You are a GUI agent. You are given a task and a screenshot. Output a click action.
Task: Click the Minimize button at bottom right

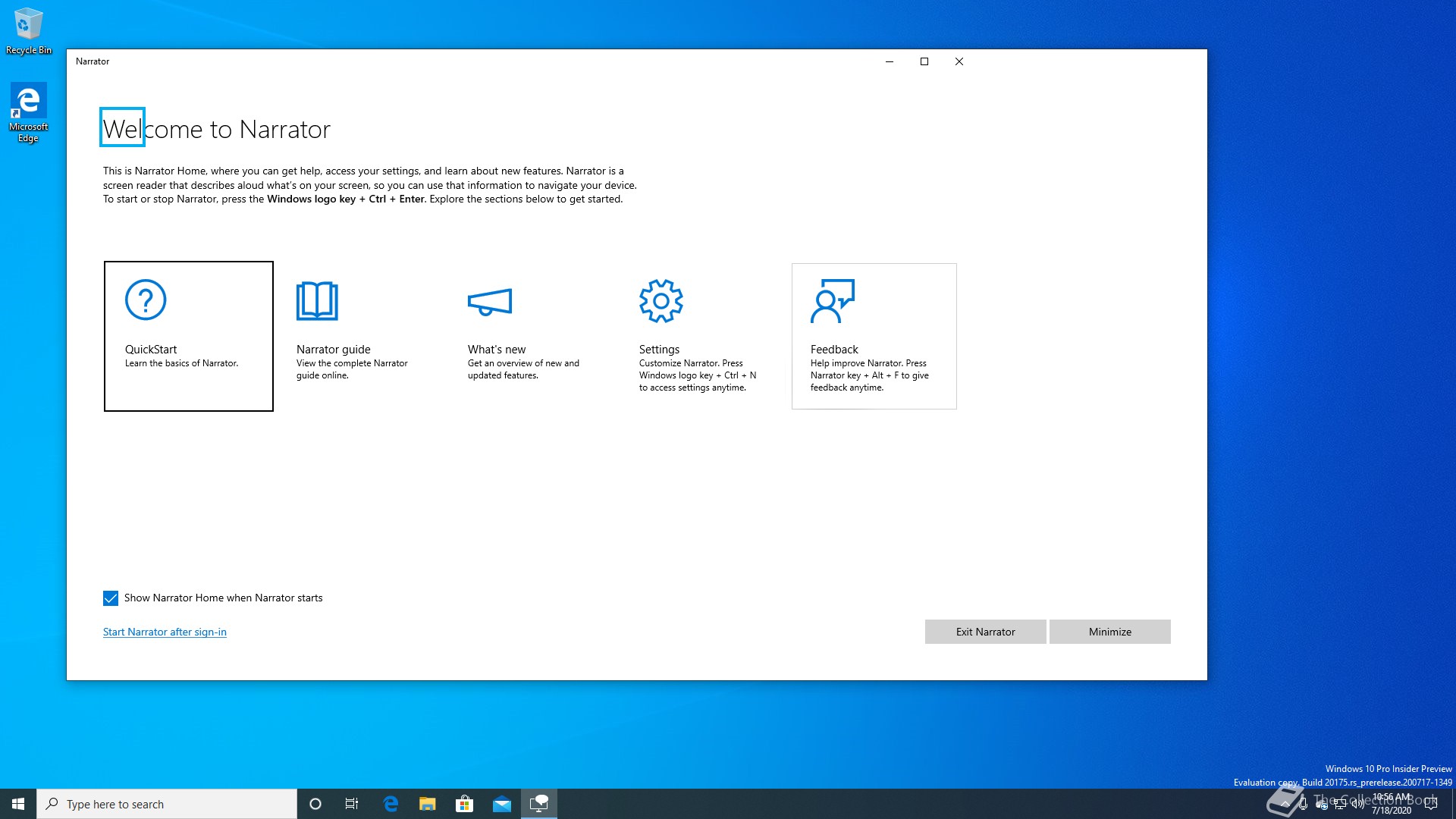1109,632
